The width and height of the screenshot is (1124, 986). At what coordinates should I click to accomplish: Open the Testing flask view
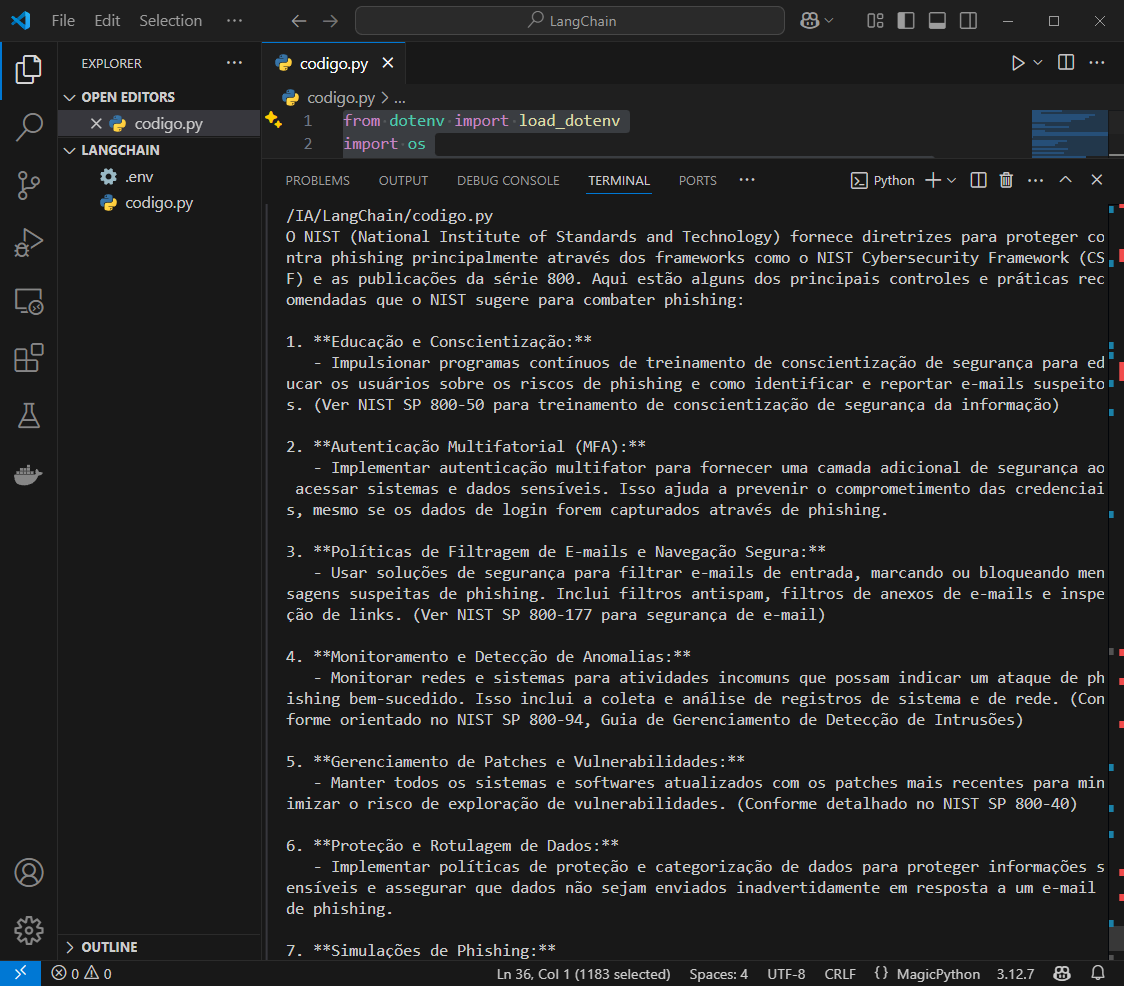click(29, 416)
